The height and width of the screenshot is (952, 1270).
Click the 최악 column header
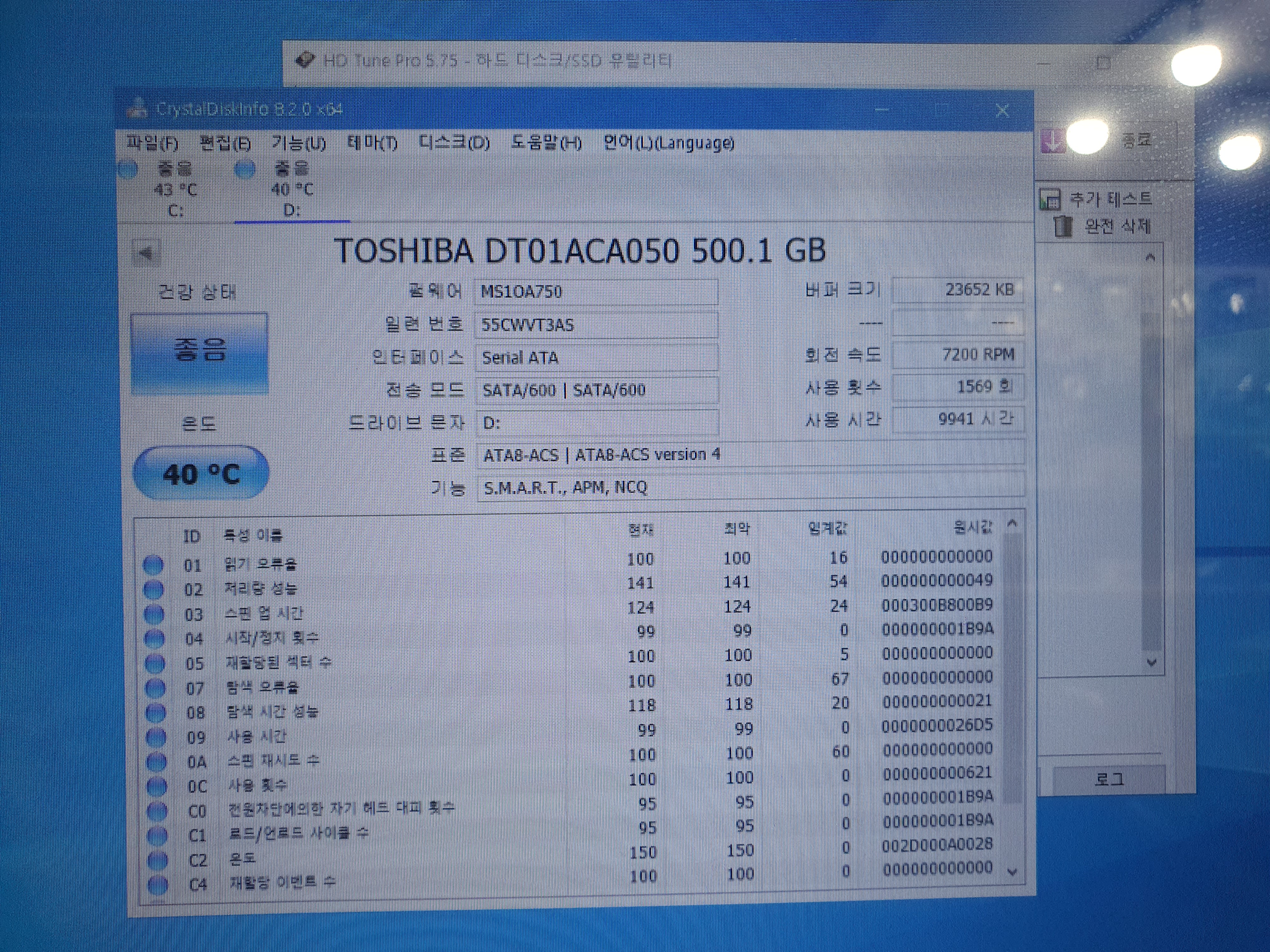[737, 529]
